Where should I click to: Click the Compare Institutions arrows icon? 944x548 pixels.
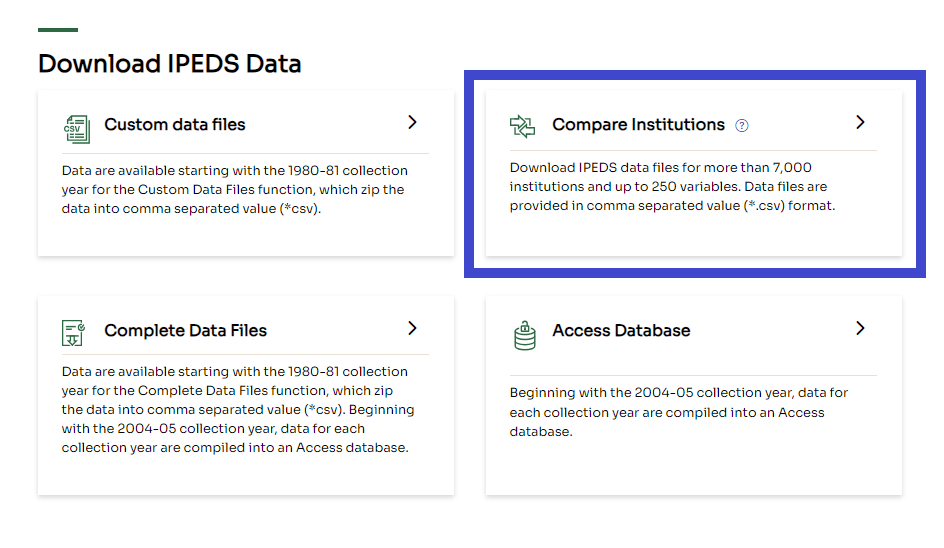(x=522, y=126)
